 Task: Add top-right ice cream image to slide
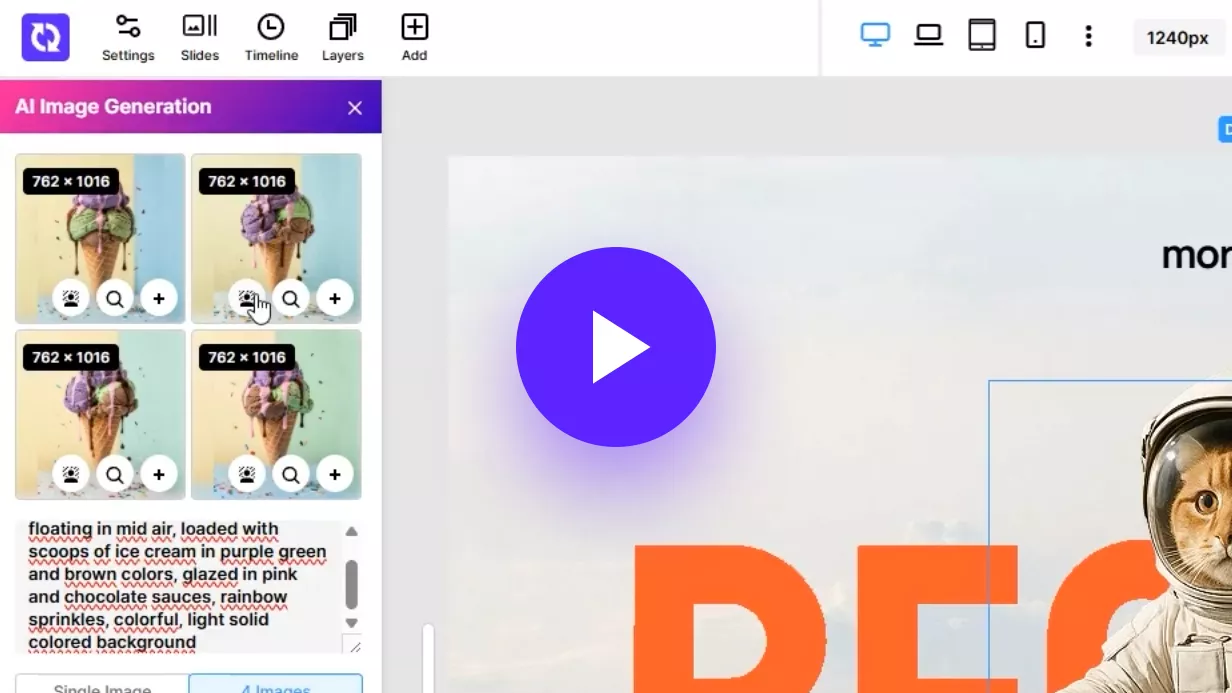(335, 298)
